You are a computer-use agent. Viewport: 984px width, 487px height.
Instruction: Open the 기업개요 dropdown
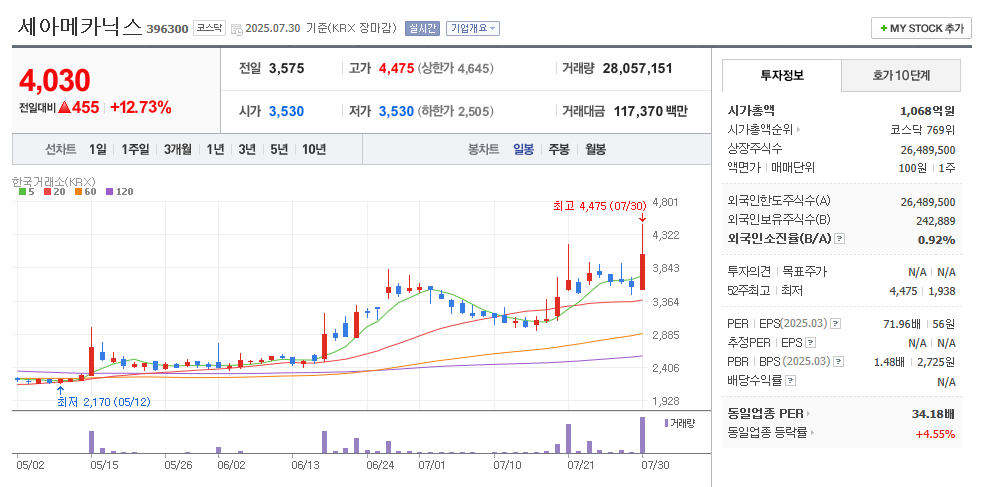[x=473, y=28]
